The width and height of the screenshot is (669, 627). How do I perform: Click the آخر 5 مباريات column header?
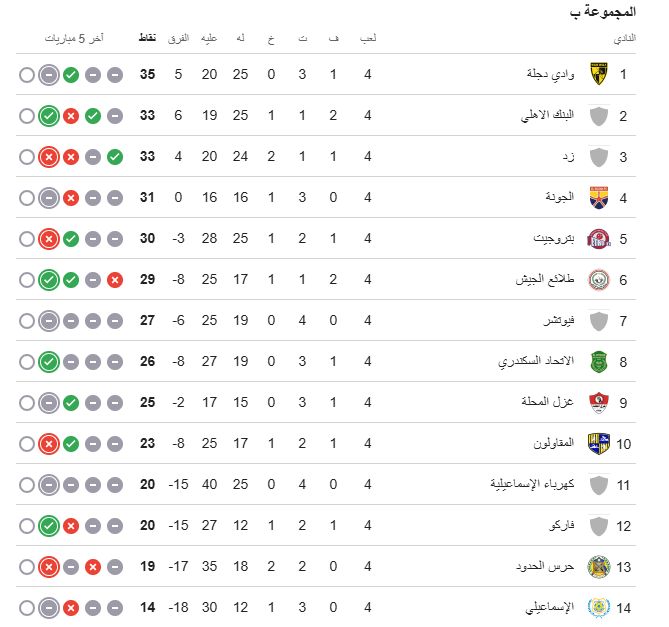[74, 38]
